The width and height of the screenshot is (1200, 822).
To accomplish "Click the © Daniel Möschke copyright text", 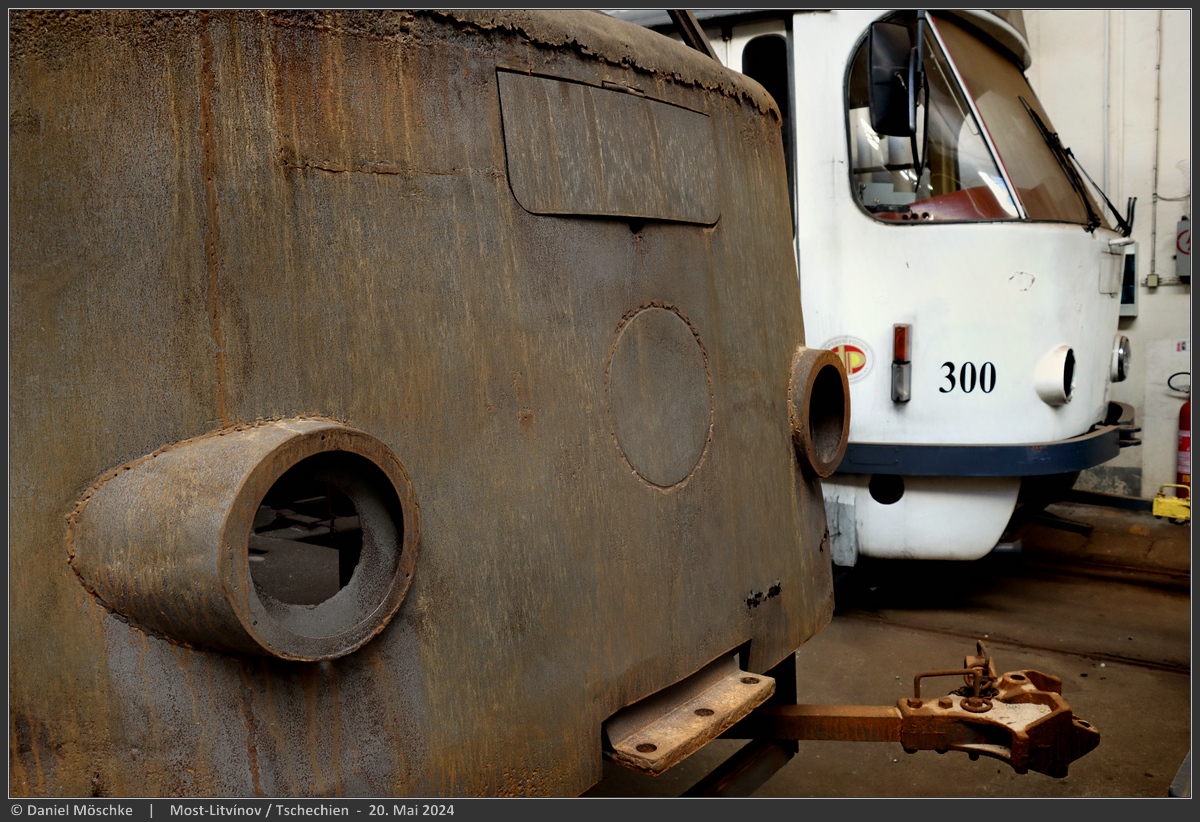I will pyautogui.click(x=71, y=810).
